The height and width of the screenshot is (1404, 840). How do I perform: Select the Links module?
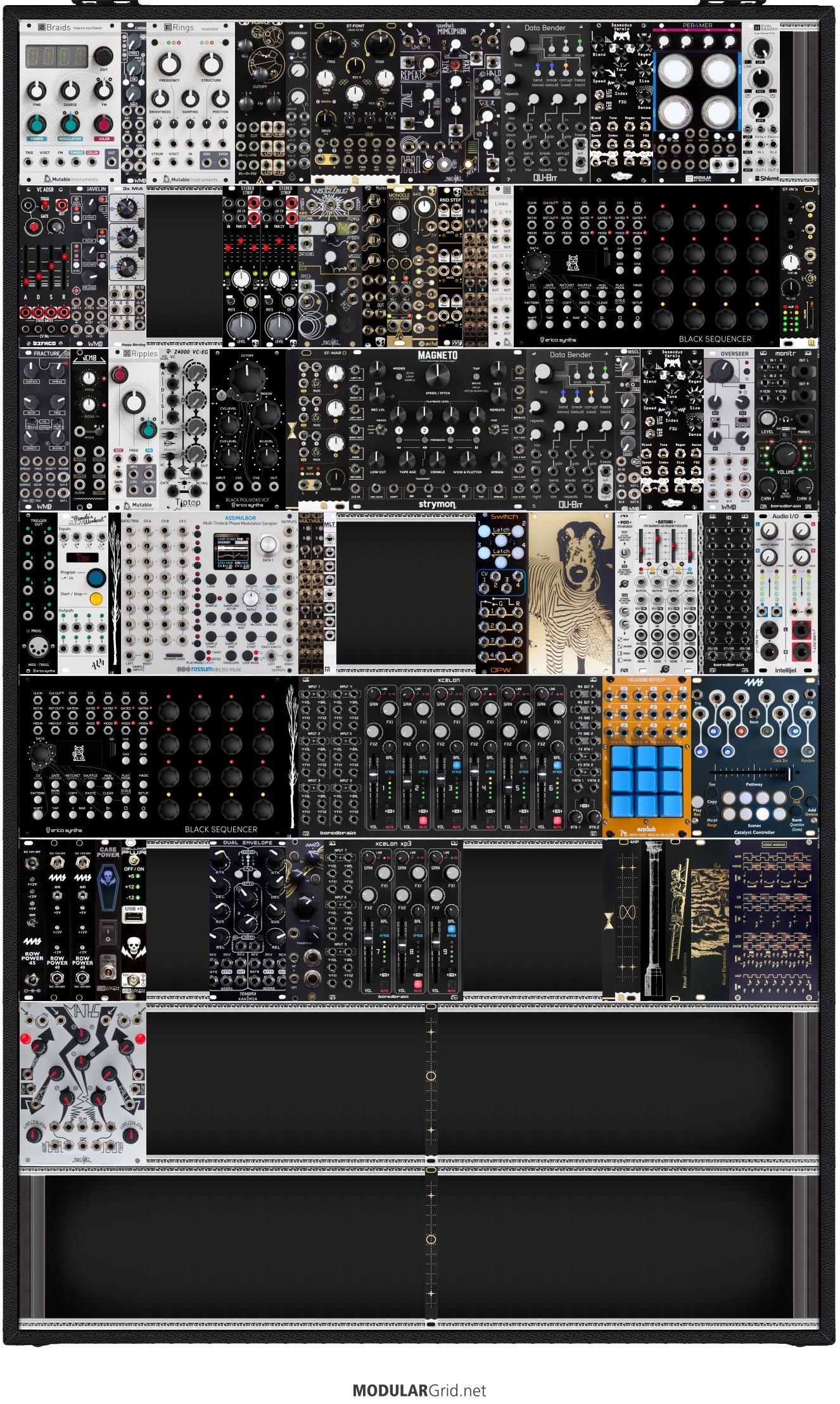[x=501, y=266]
